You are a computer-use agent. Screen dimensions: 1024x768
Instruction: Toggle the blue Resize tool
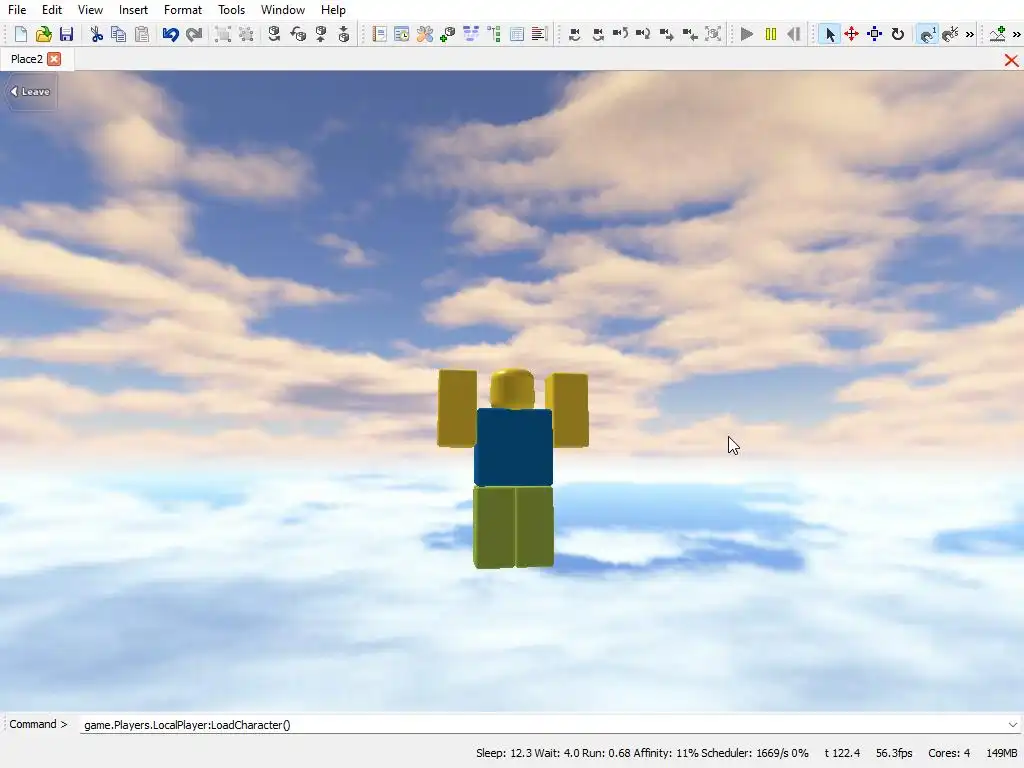[x=874, y=35]
